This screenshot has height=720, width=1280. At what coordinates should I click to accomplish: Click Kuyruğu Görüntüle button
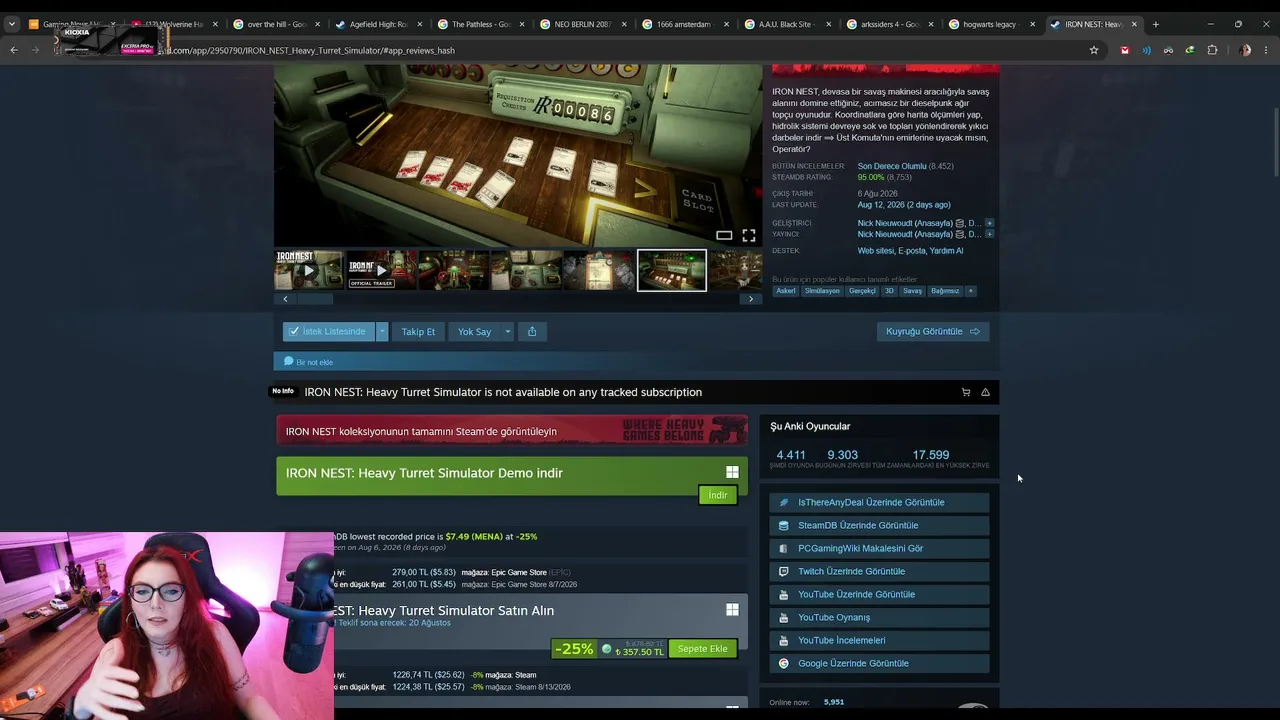point(932,331)
